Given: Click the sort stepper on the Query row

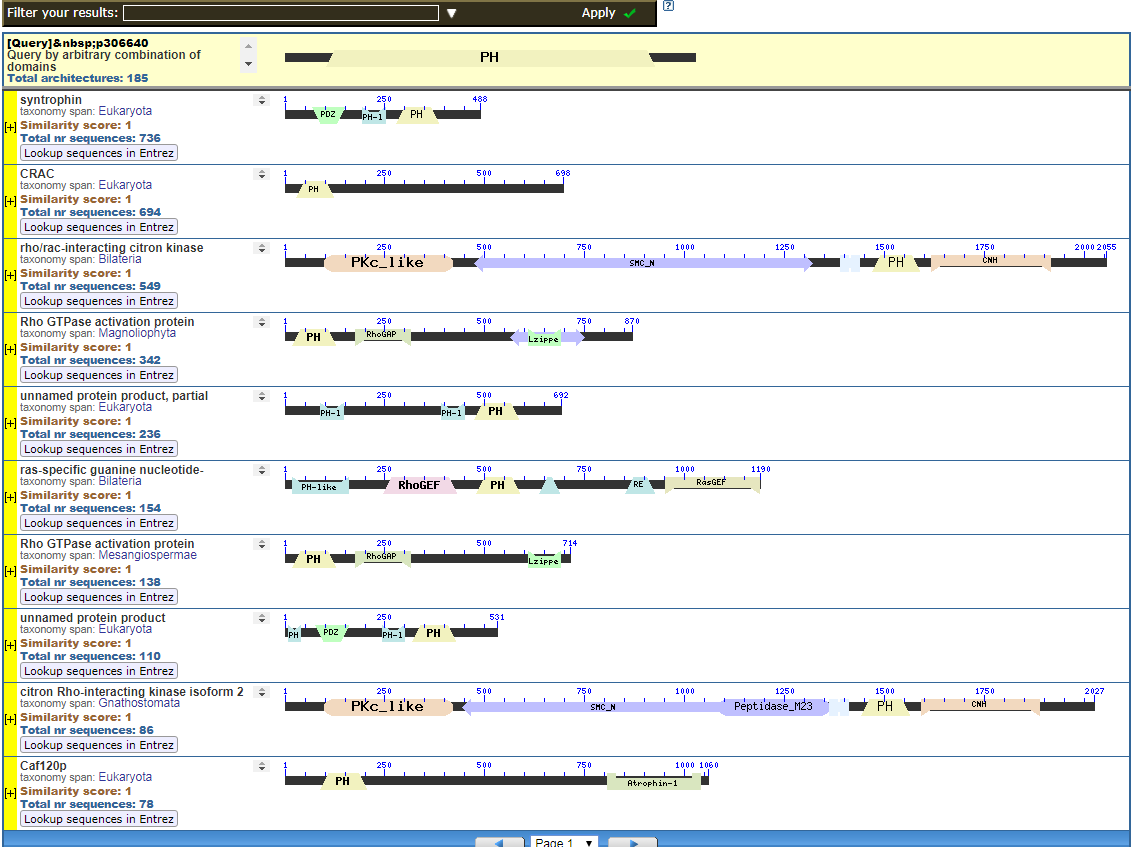Looking at the screenshot, I should point(249,55).
